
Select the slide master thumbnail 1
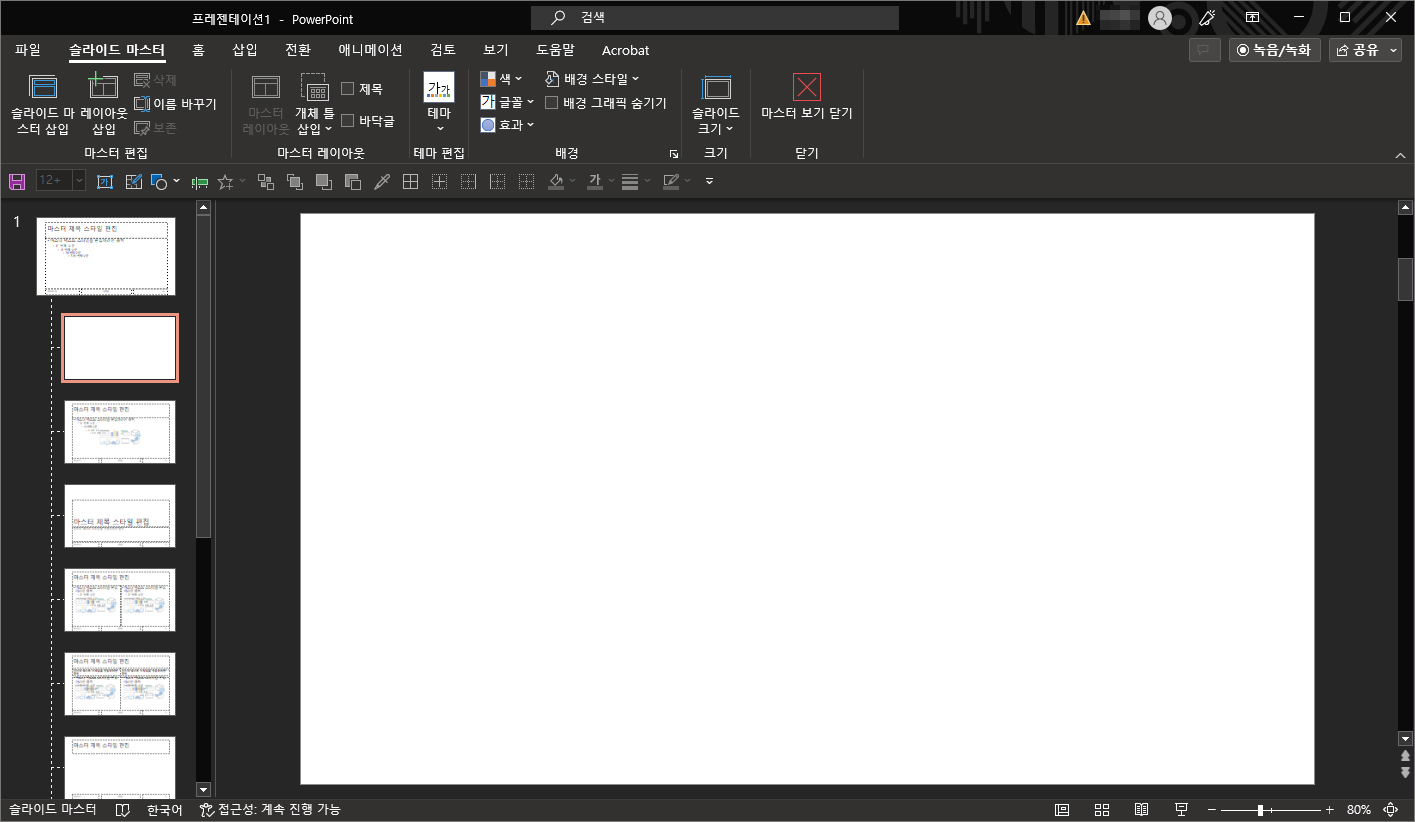(106, 256)
